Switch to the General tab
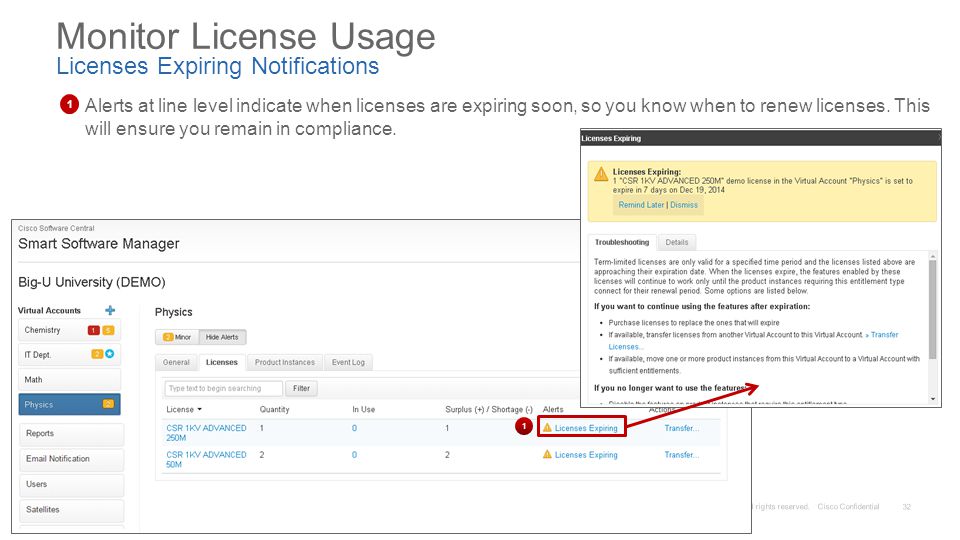The width and height of the screenshot is (960, 540). point(176,362)
